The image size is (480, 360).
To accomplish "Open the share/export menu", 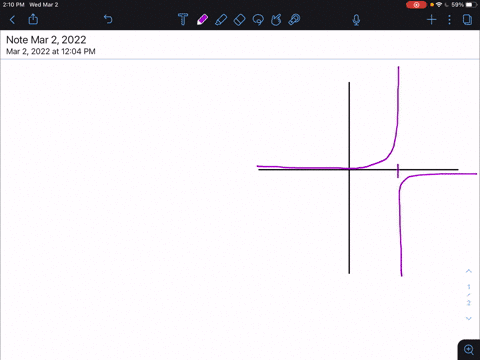I will (33, 19).
